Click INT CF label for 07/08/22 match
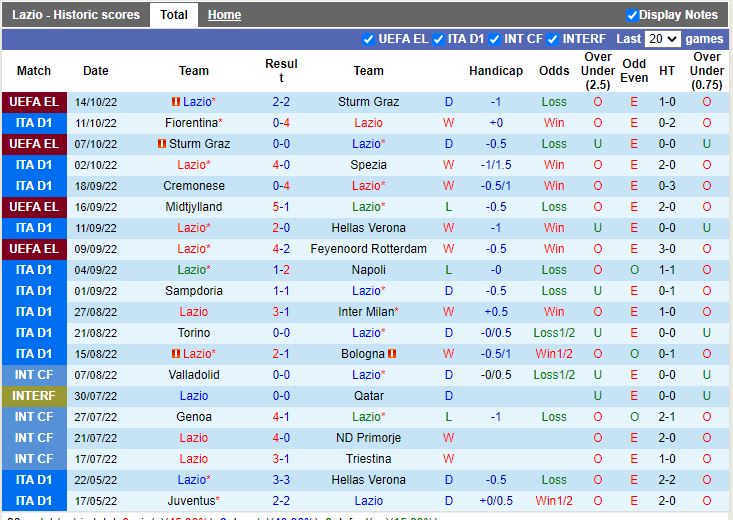 [34, 375]
